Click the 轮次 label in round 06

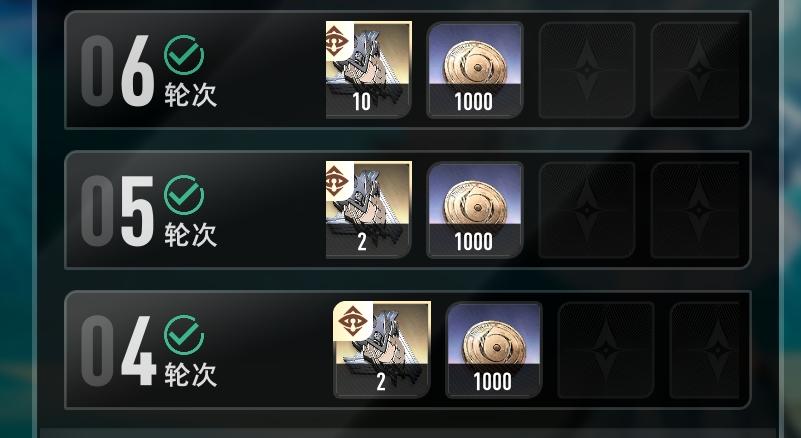click(x=191, y=95)
